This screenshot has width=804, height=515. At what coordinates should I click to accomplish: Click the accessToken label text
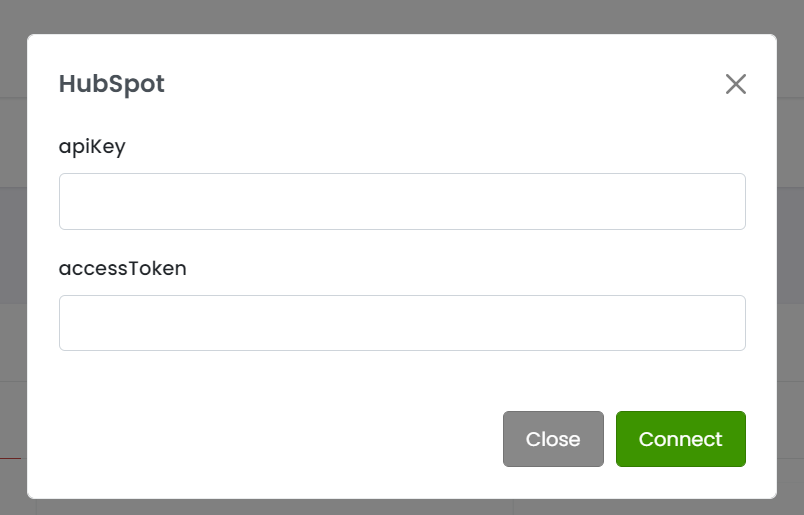click(122, 268)
